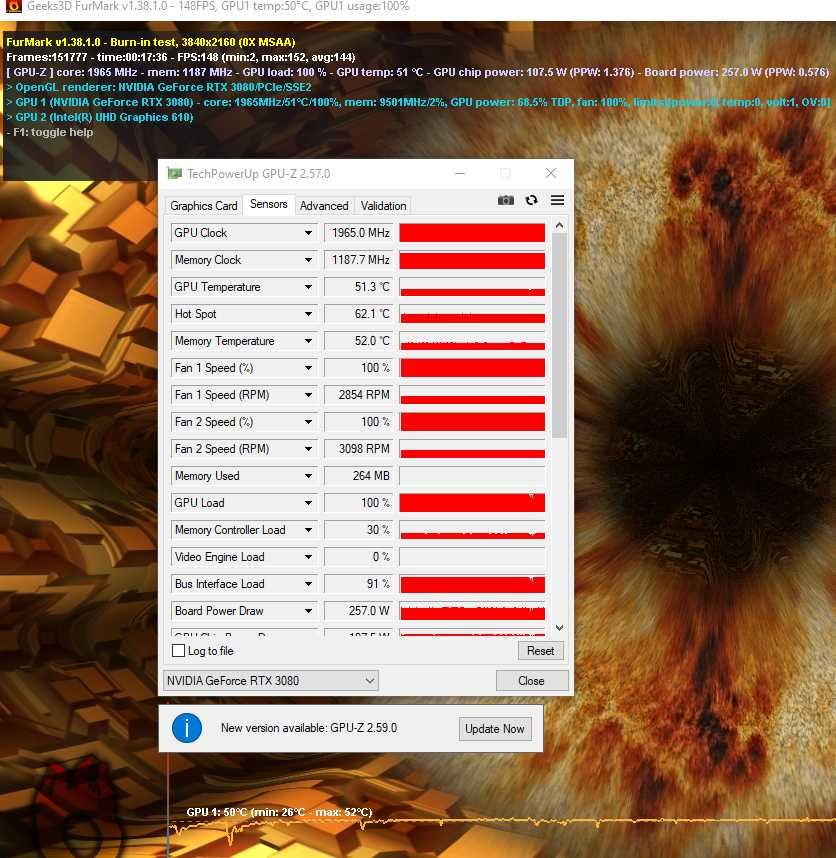Screen dimensions: 836x858
Task: Open the Memory Clock sensor dropdown
Action: 309,260
